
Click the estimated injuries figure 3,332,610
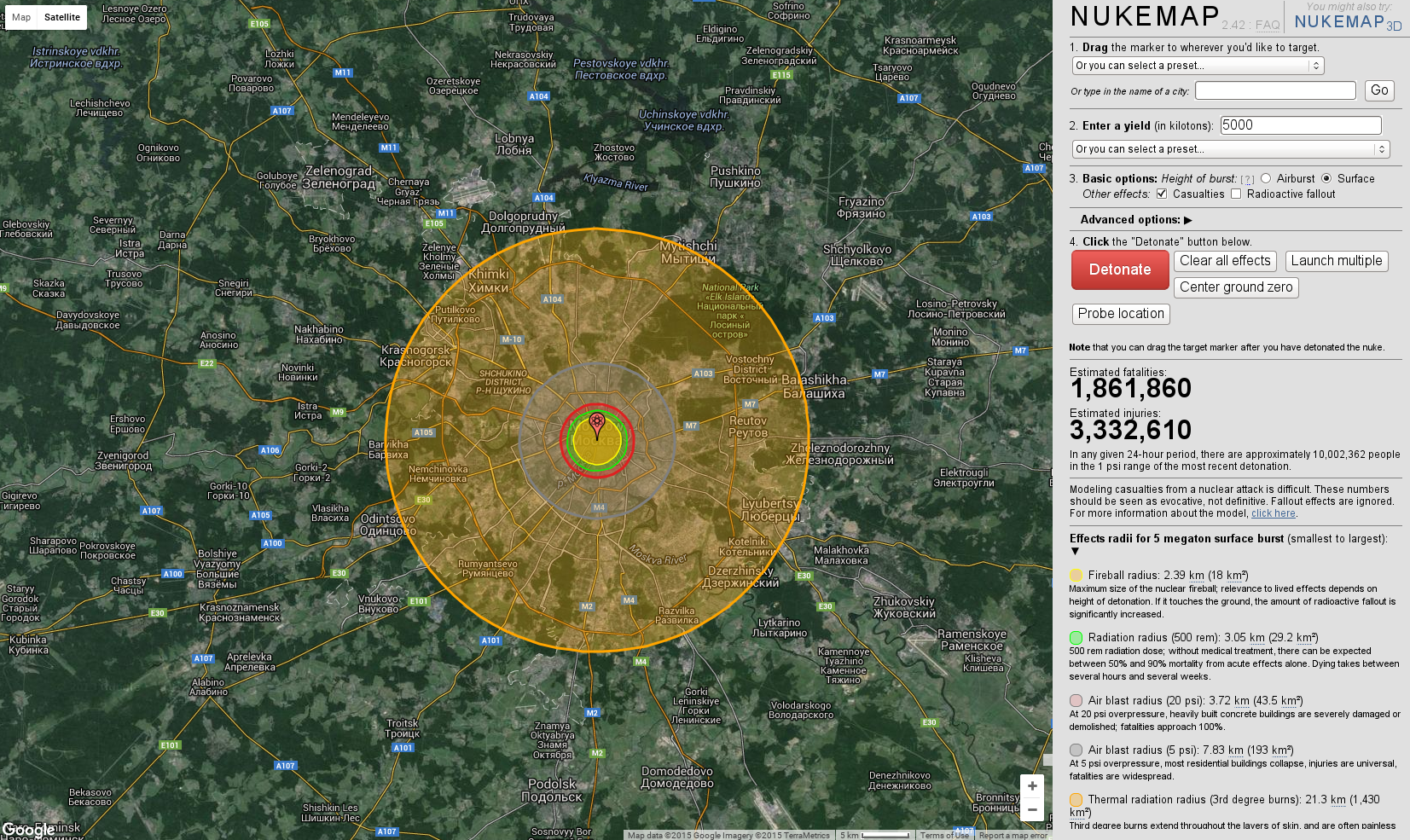(x=1130, y=430)
